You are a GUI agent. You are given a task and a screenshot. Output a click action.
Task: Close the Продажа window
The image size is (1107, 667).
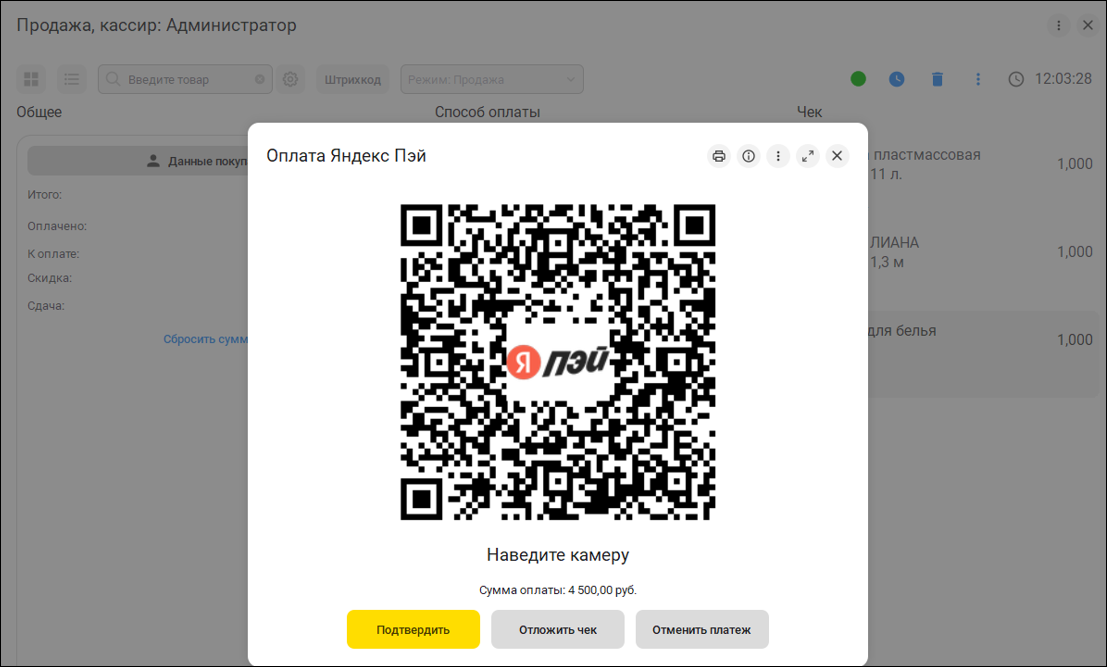click(1088, 25)
